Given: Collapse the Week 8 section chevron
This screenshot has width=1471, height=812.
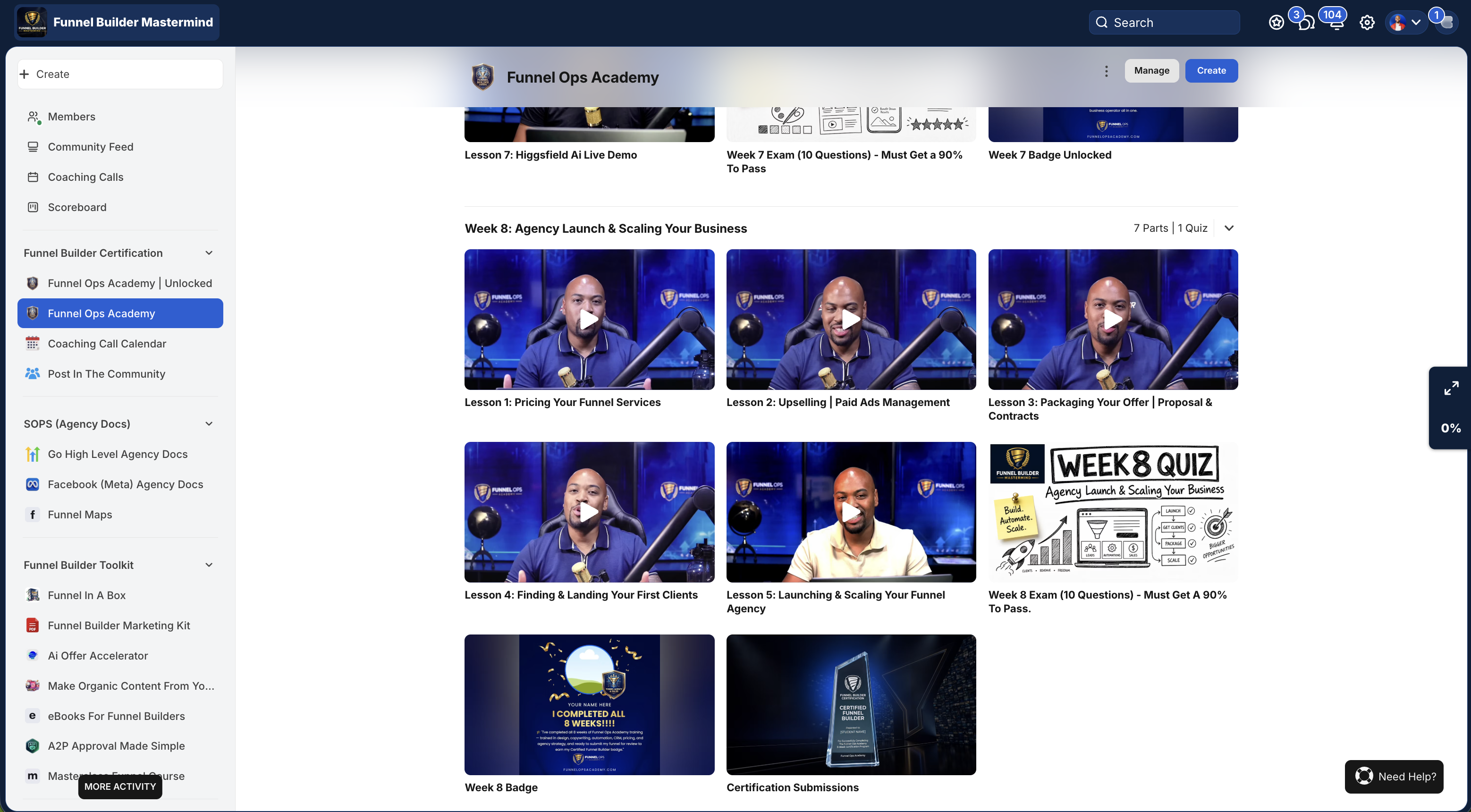Looking at the screenshot, I should (1229, 228).
